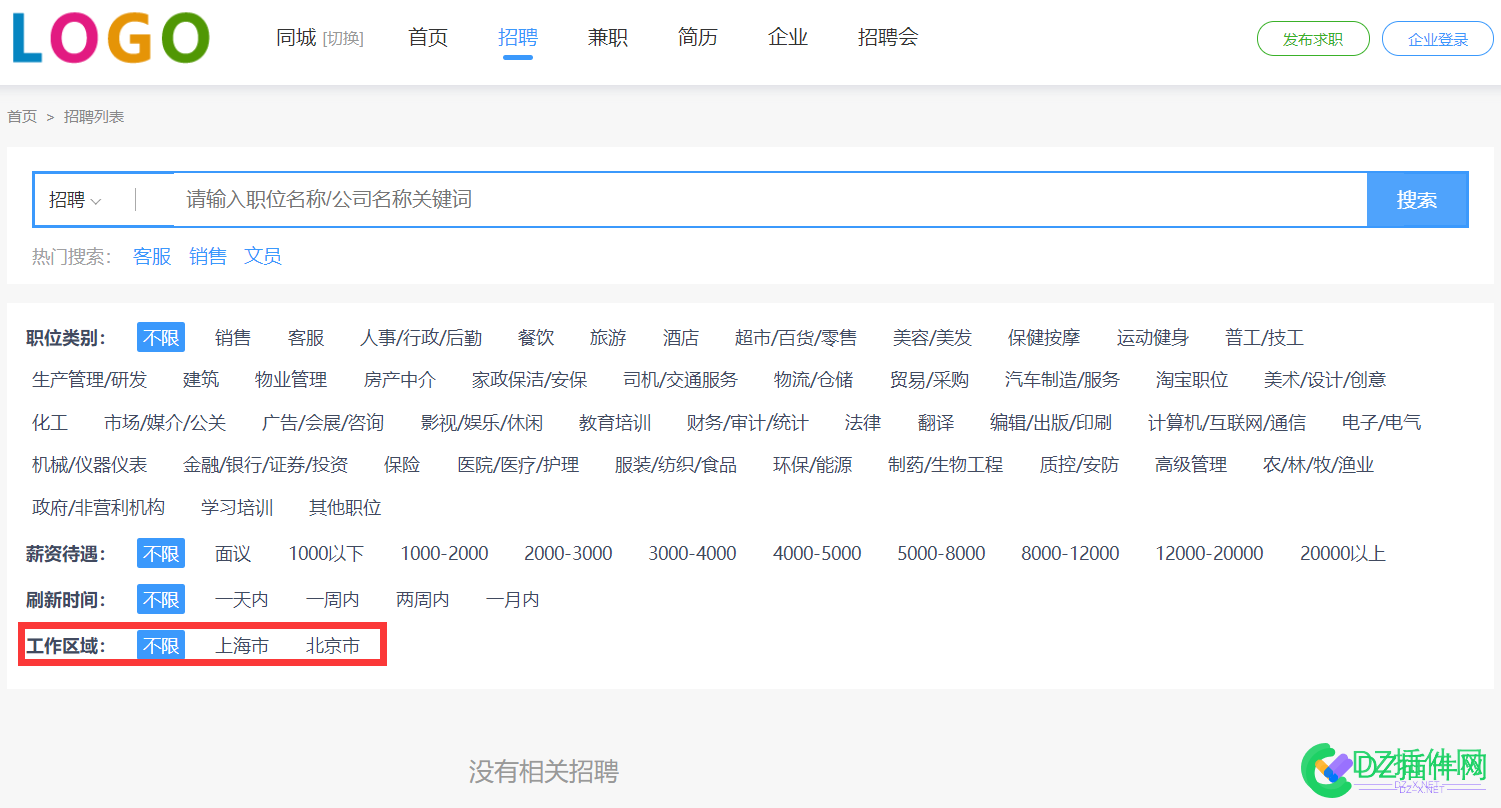The image size is (1501, 808).
Task: Filter job category by 教育培训
Action: [x=615, y=423]
